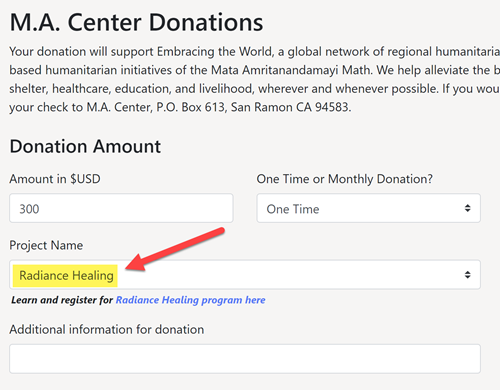Click the Mata Amritanandamayi Math text

tap(291, 70)
